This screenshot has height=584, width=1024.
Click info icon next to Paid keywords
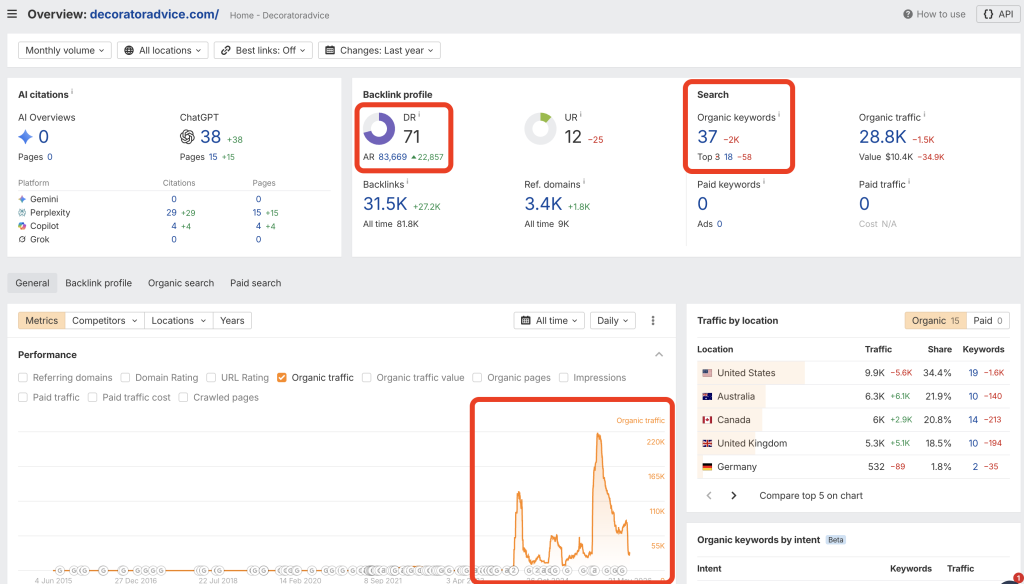[x=764, y=182]
